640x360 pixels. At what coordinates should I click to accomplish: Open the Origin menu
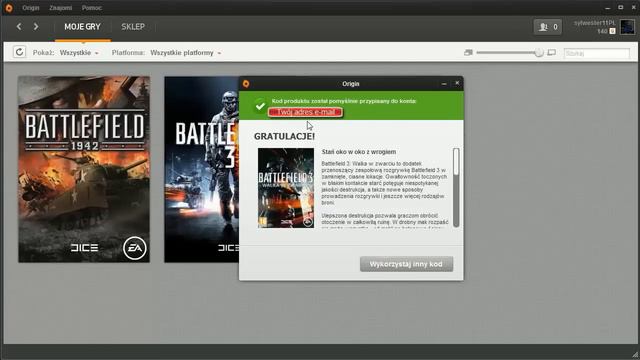[31, 8]
